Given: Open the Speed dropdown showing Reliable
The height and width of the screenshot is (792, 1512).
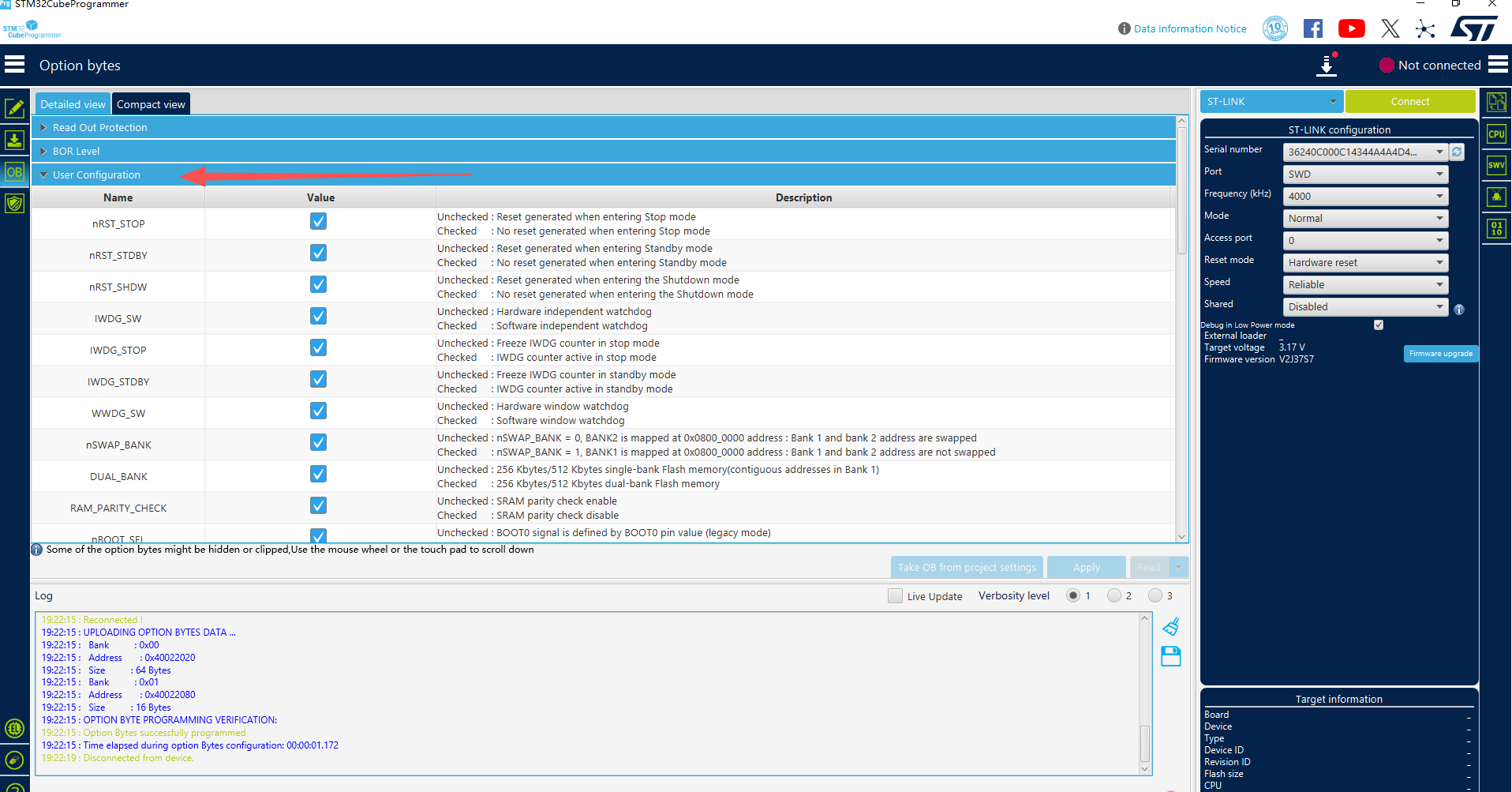Looking at the screenshot, I should point(1365,284).
